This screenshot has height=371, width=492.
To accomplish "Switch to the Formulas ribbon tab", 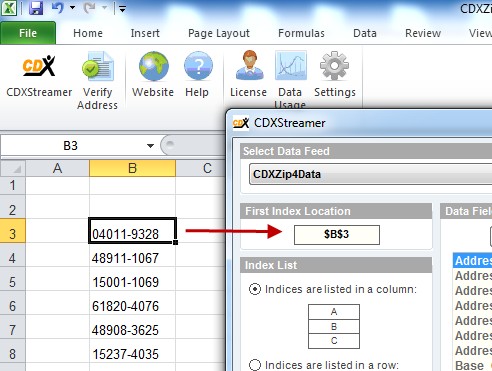I will (x=301, y=33).
